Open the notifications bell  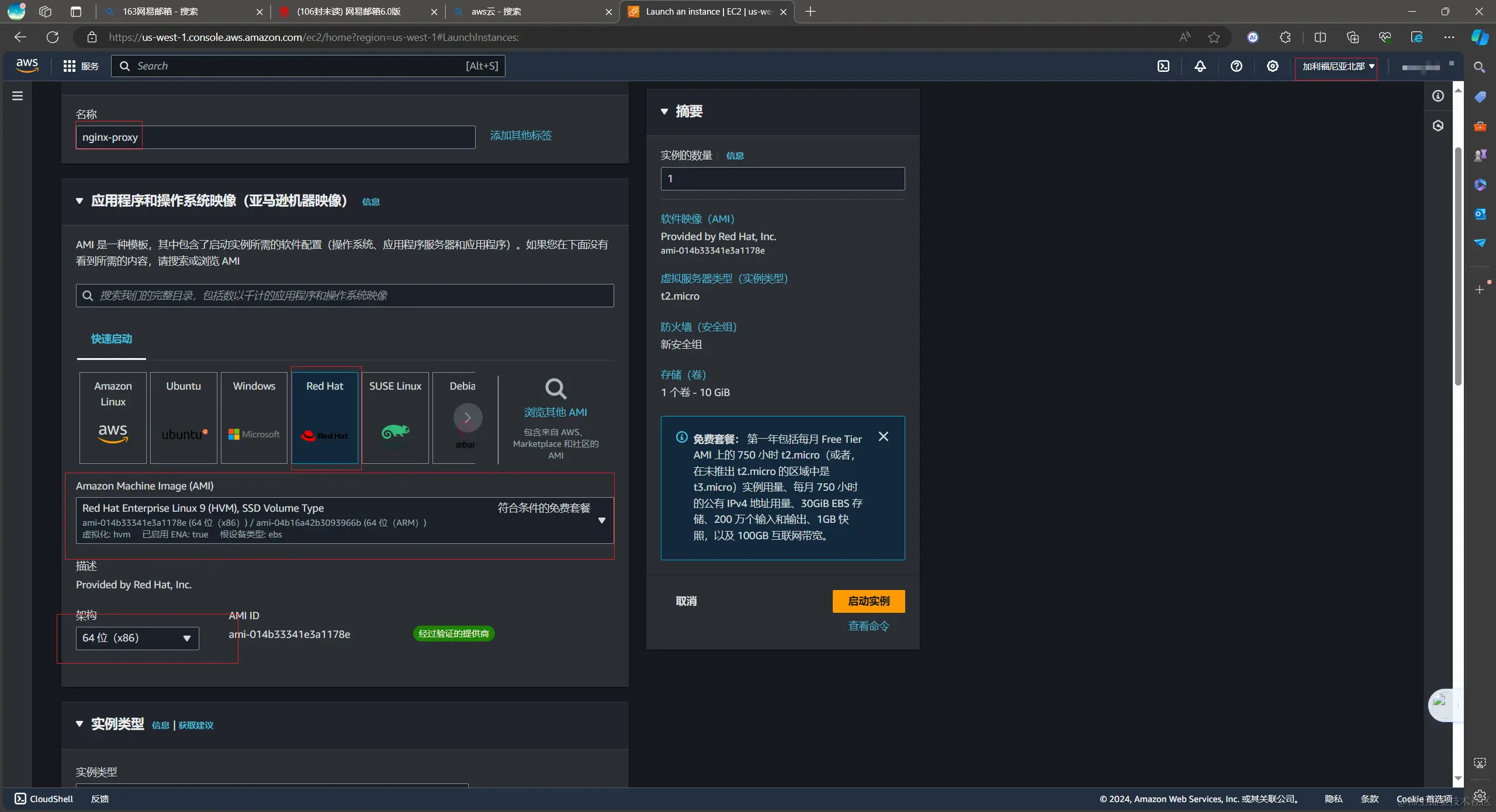pyautogui.click(x=1200, y=66)
